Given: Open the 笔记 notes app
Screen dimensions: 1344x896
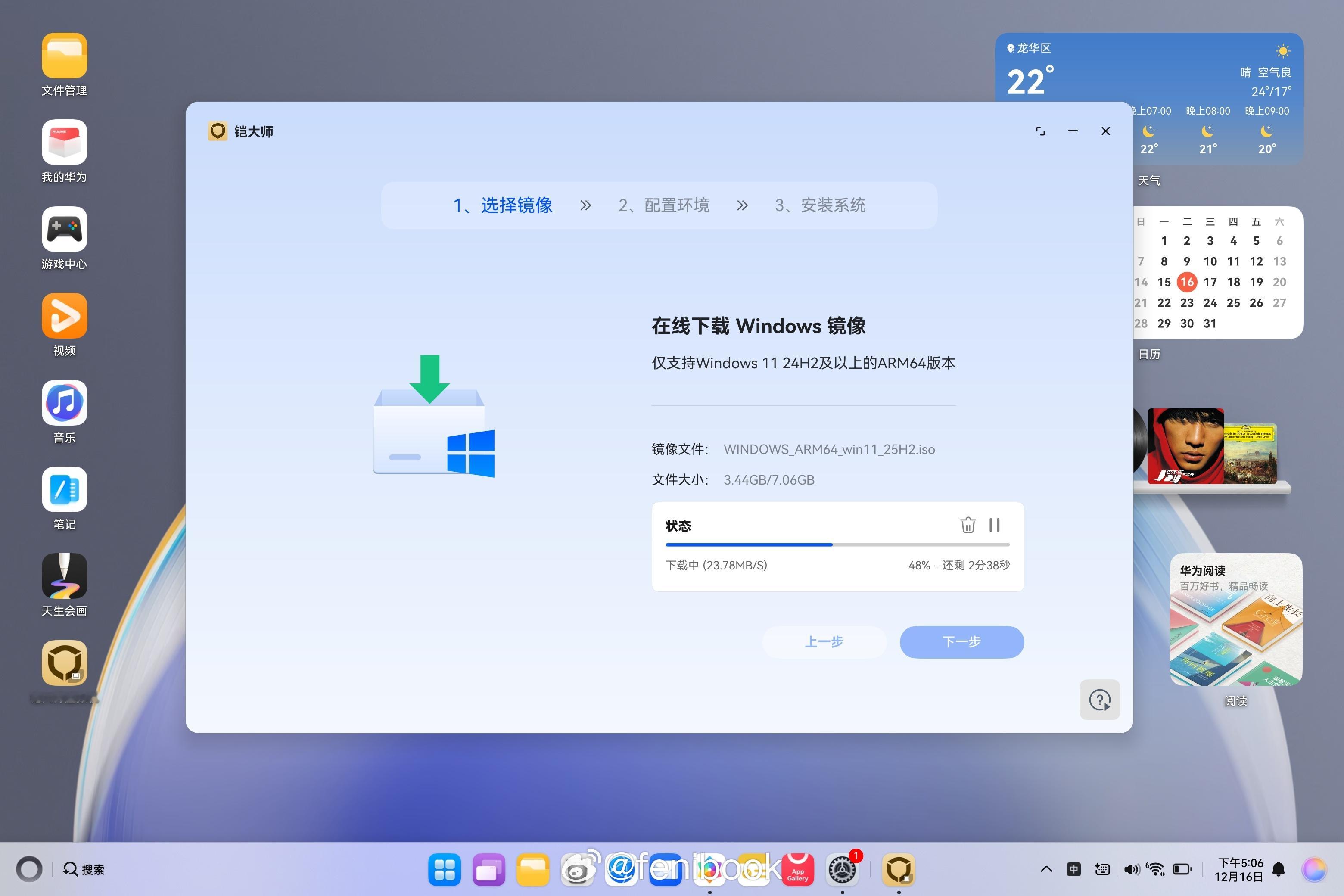Looking at the screenshot, I should (x=64, y=490).
